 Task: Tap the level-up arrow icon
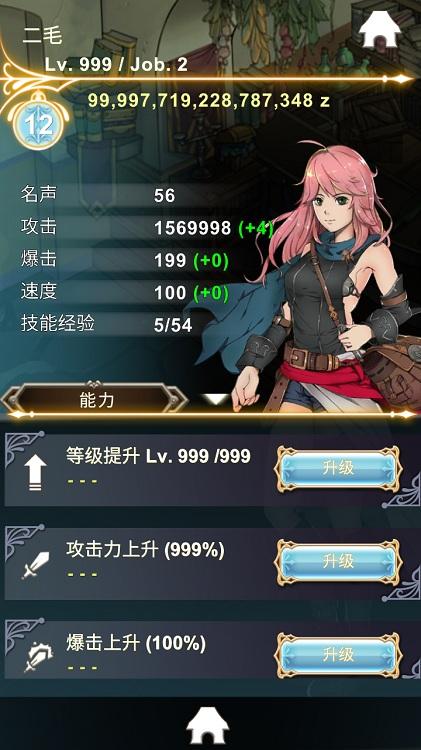[x=35, y=472]
